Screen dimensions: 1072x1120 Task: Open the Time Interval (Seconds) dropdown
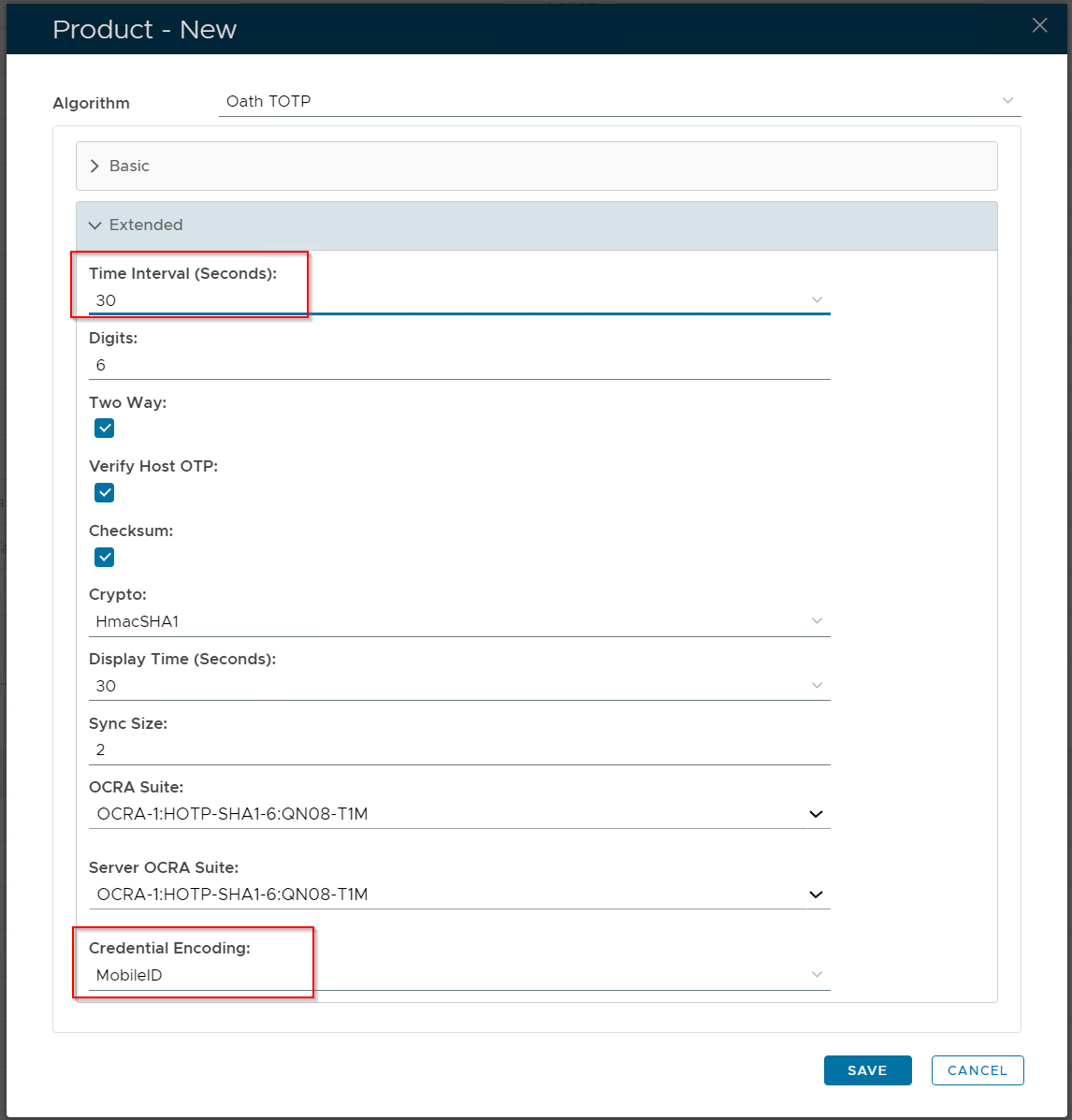tap(458, 300)
